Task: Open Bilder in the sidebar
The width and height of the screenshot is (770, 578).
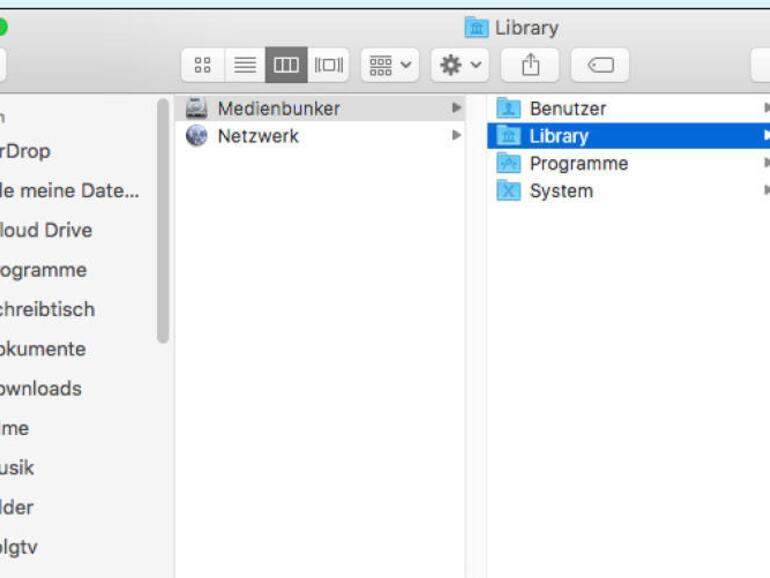Action: [x=17, y=507]
